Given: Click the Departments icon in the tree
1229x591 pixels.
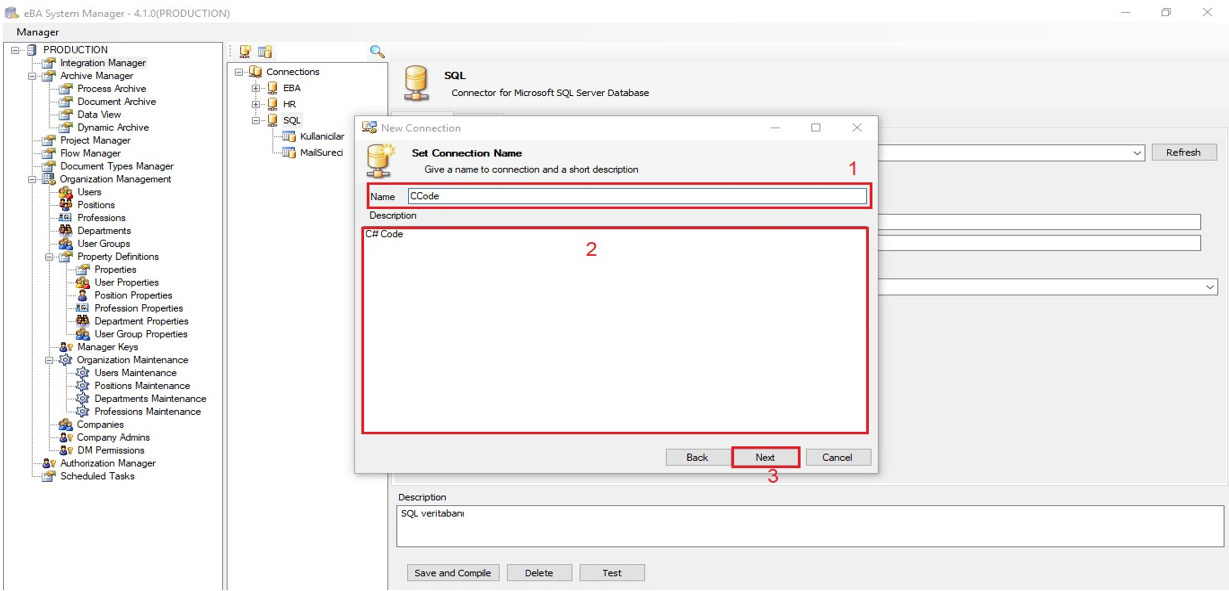Looking at the screenshot, I should pos(65,231).
